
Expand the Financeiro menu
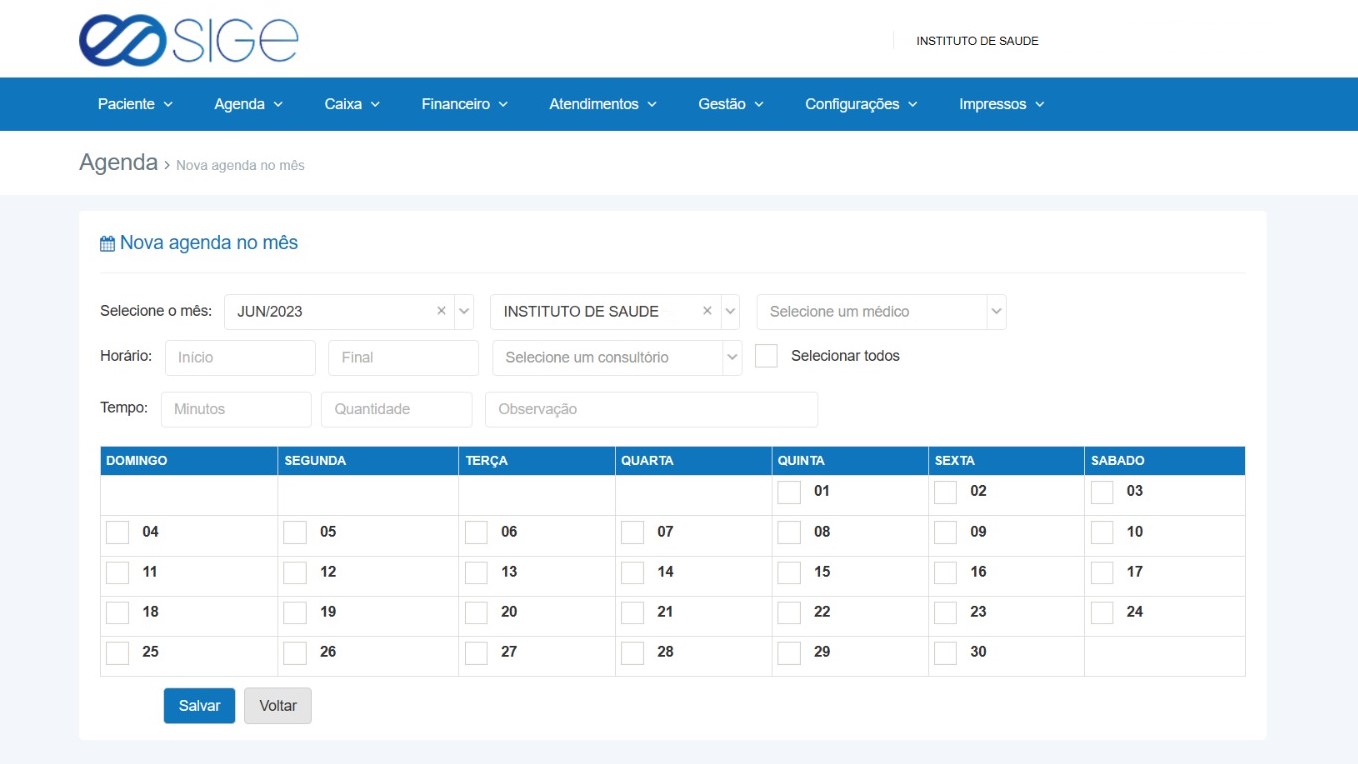(464, 104)
